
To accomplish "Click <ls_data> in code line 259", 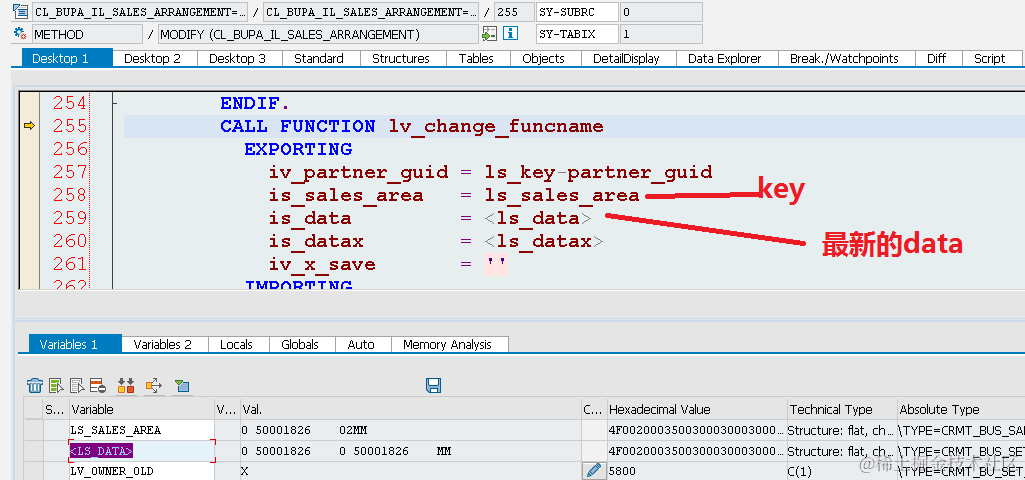I will tap(538, 218).
